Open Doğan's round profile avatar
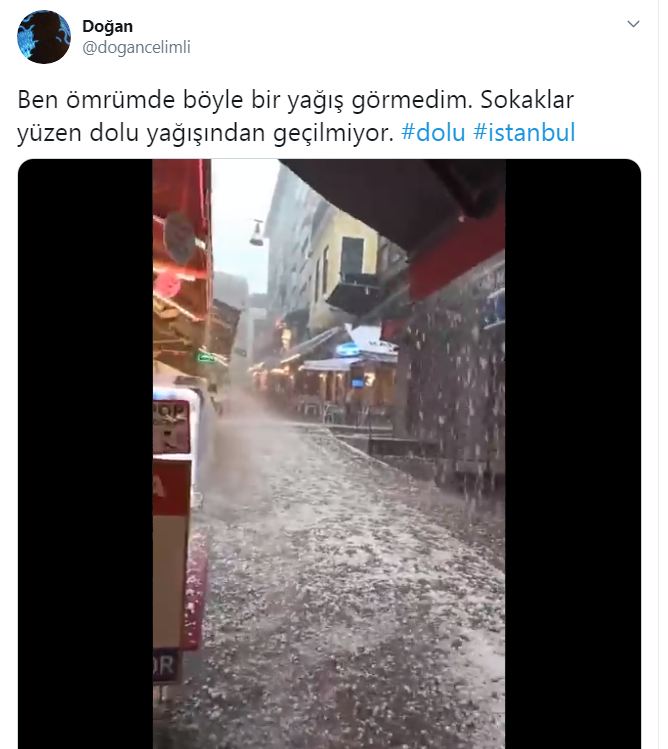The image size is (668, 749). 43,36
